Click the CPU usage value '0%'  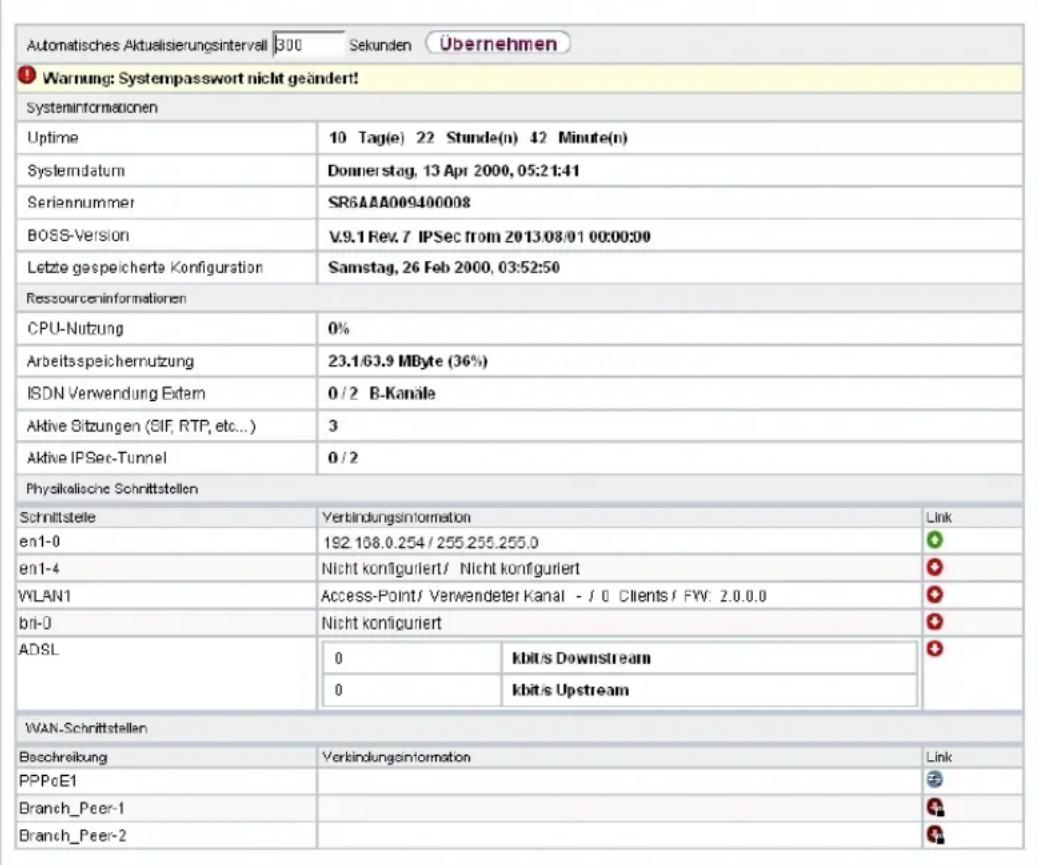coord(339,329)
